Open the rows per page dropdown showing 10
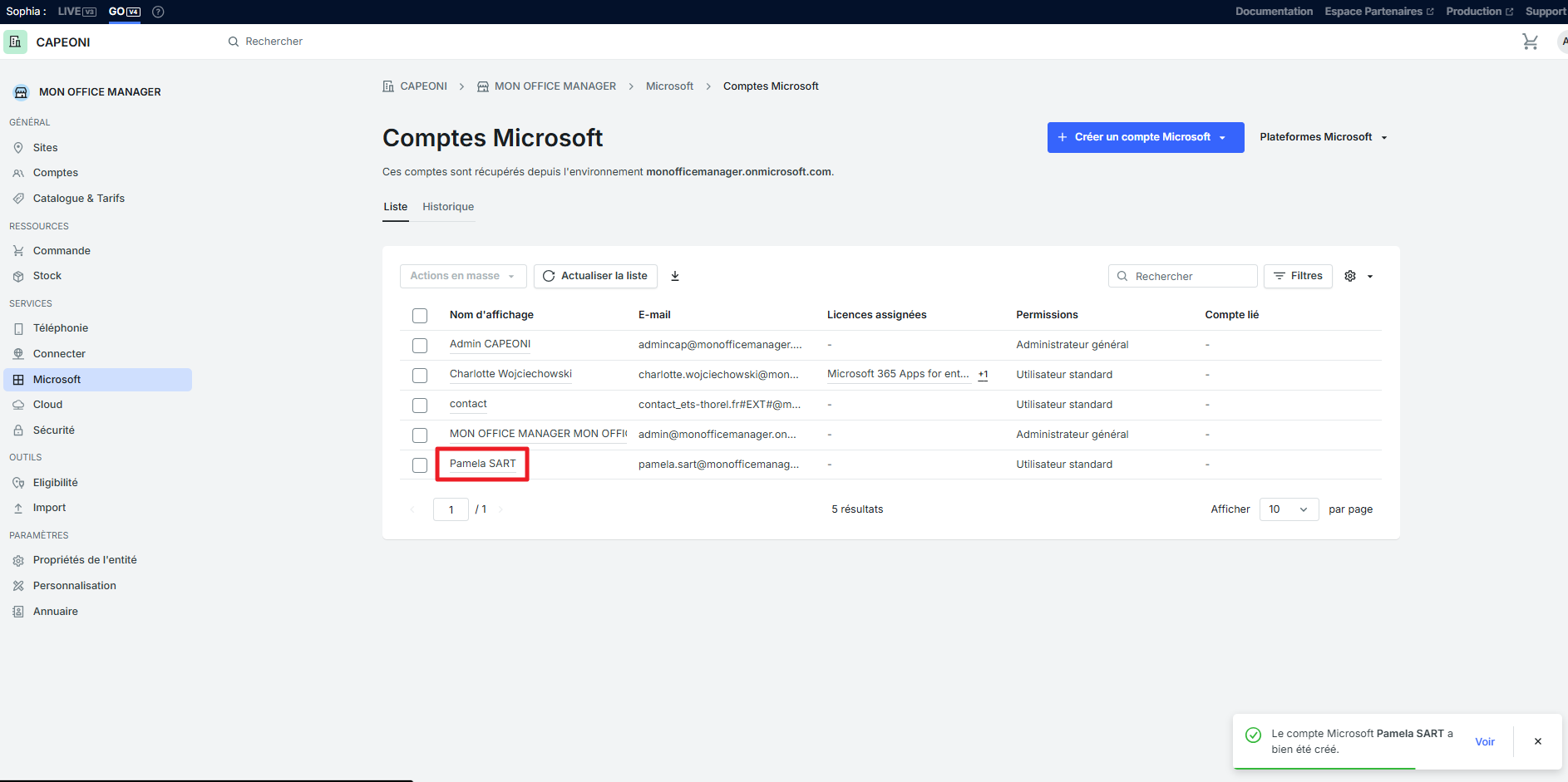Viewport: 1568px width, 782px height. [1289, 509]
